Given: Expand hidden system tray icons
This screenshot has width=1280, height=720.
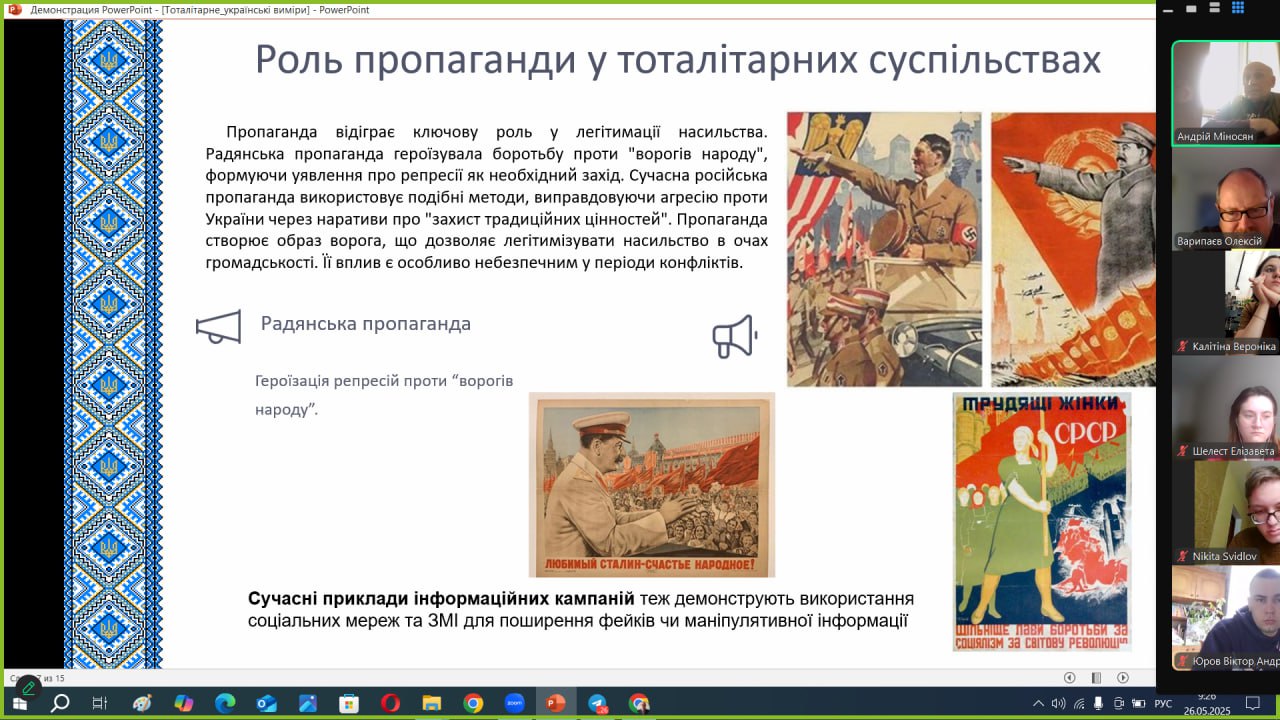Looking at the screenshot, I should coord(1039,703).
